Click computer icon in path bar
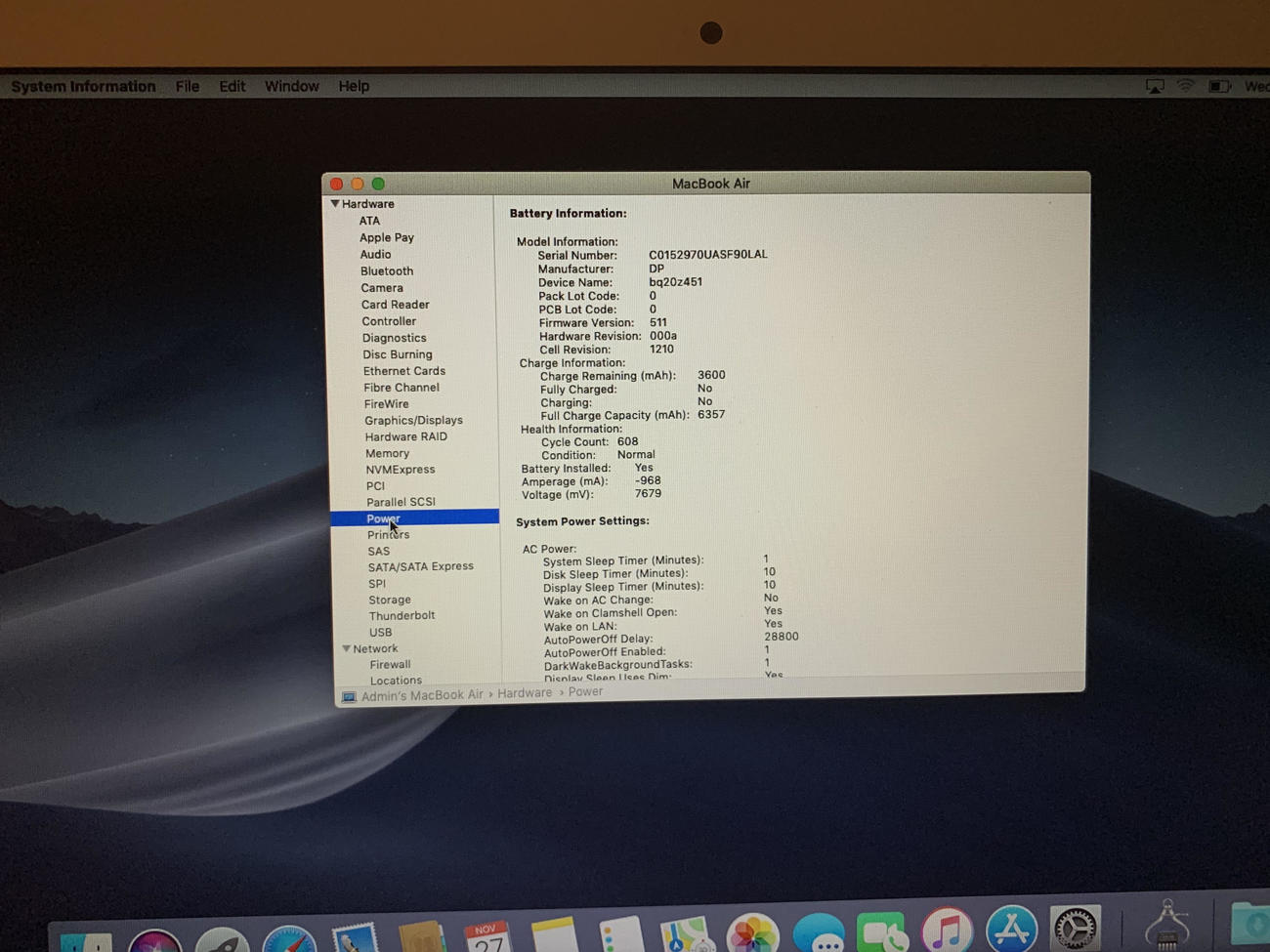Viewport: 1270px width, 952px height. [349, 697]
